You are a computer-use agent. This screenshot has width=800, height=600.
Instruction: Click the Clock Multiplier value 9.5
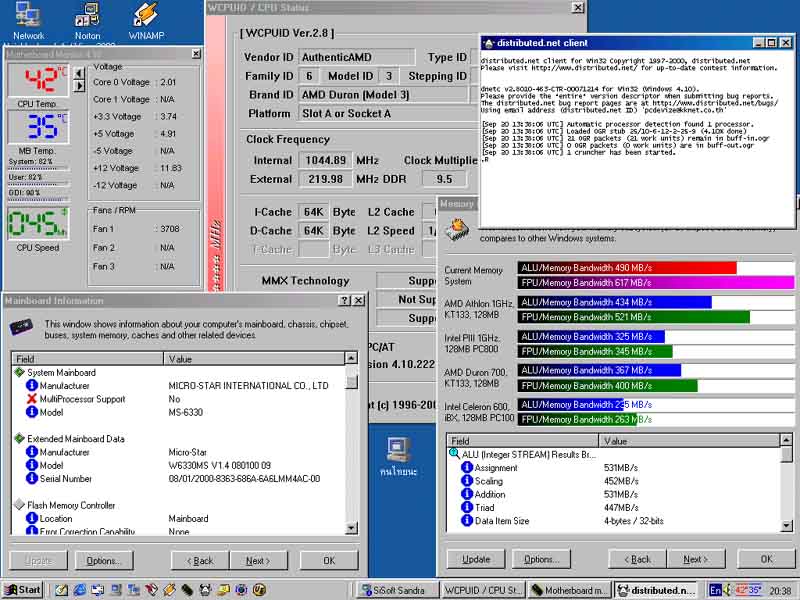coord(444,179)
